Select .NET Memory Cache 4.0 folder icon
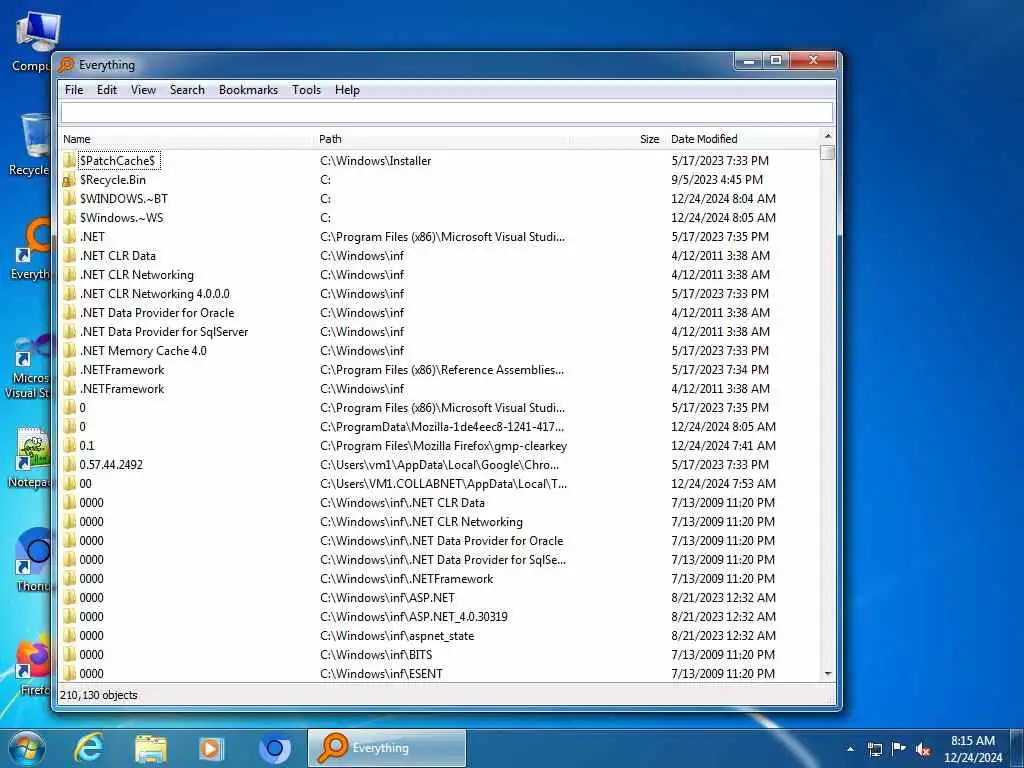This screenshot has width=1024, height=768. pyautogui.click(x=70, y=351)
